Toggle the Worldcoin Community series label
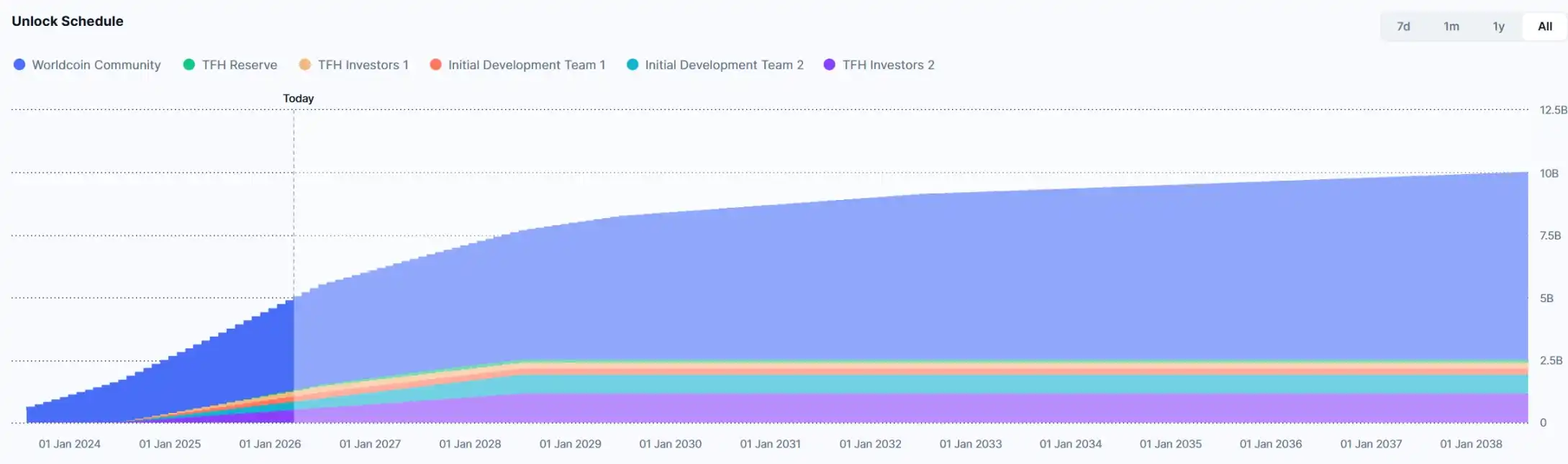This screenshot has height=464, width=1568. (96, 65)
